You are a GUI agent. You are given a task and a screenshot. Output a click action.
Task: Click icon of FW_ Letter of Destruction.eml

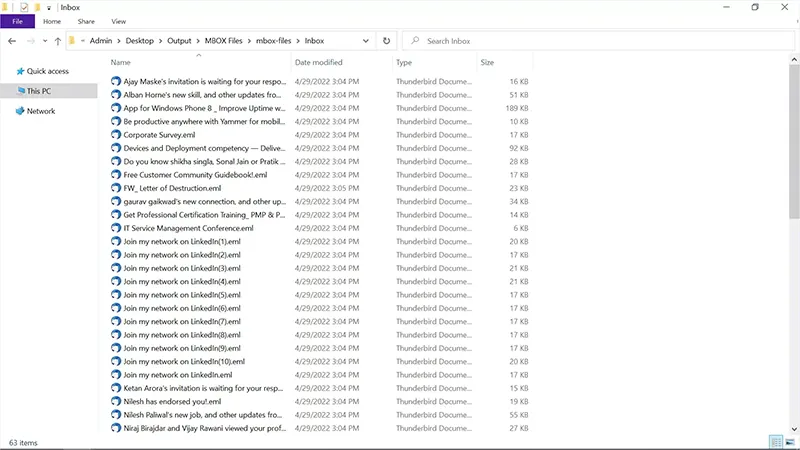[x=116, y=188]
